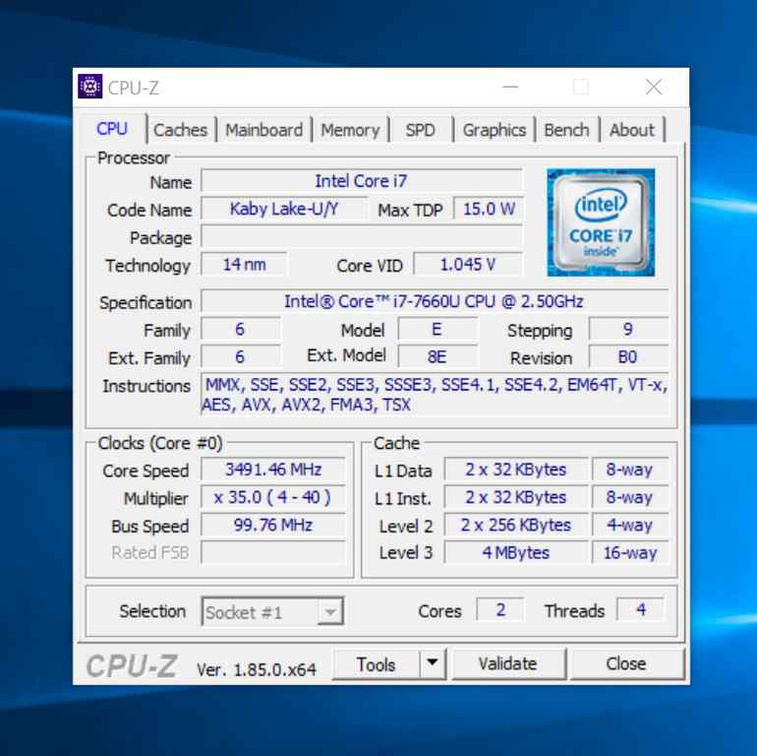Click the Stepping value '9'
The image size is (757, 756).
point(628,330)
